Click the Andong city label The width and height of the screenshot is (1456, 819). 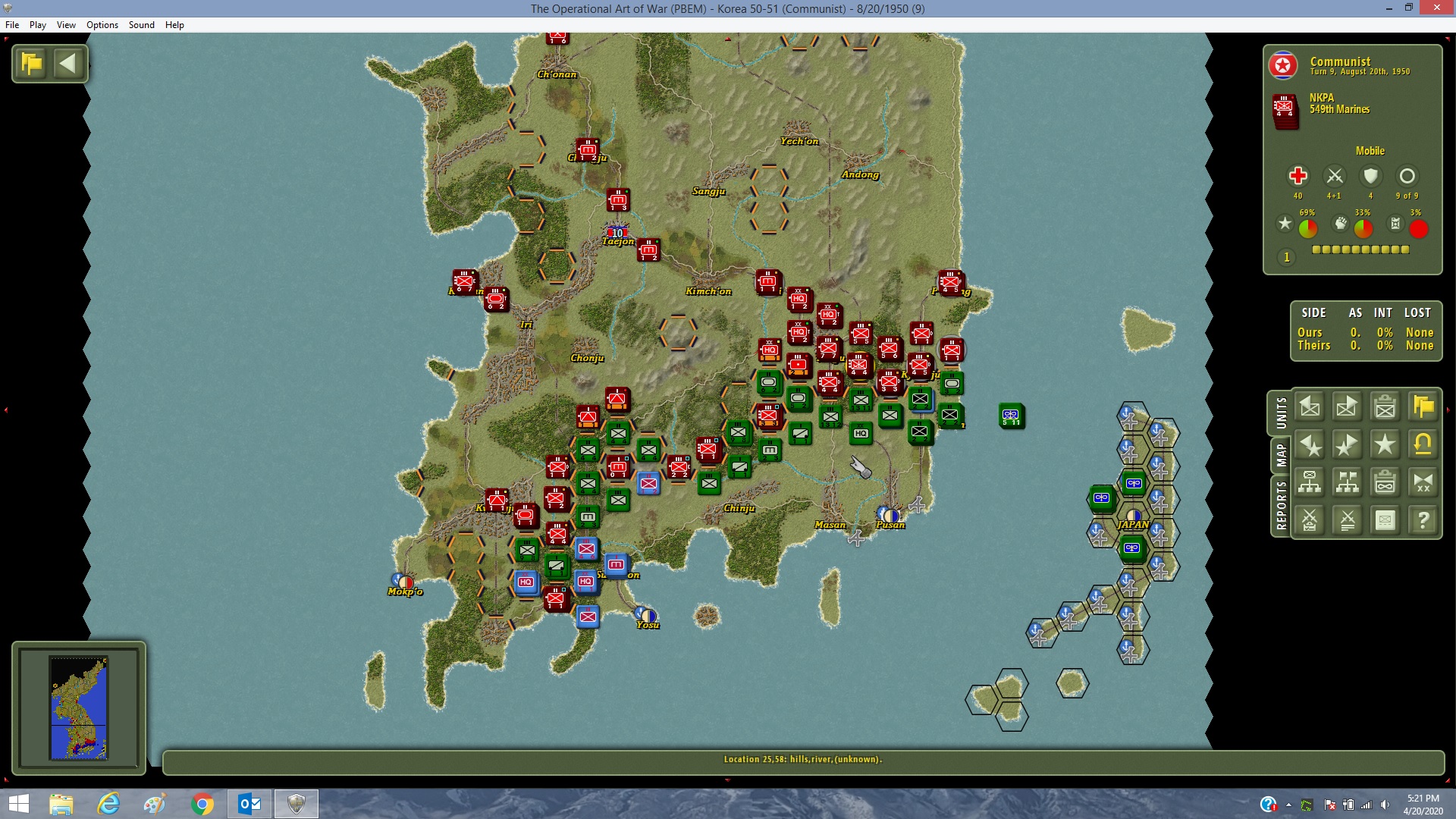coord(860,174)
